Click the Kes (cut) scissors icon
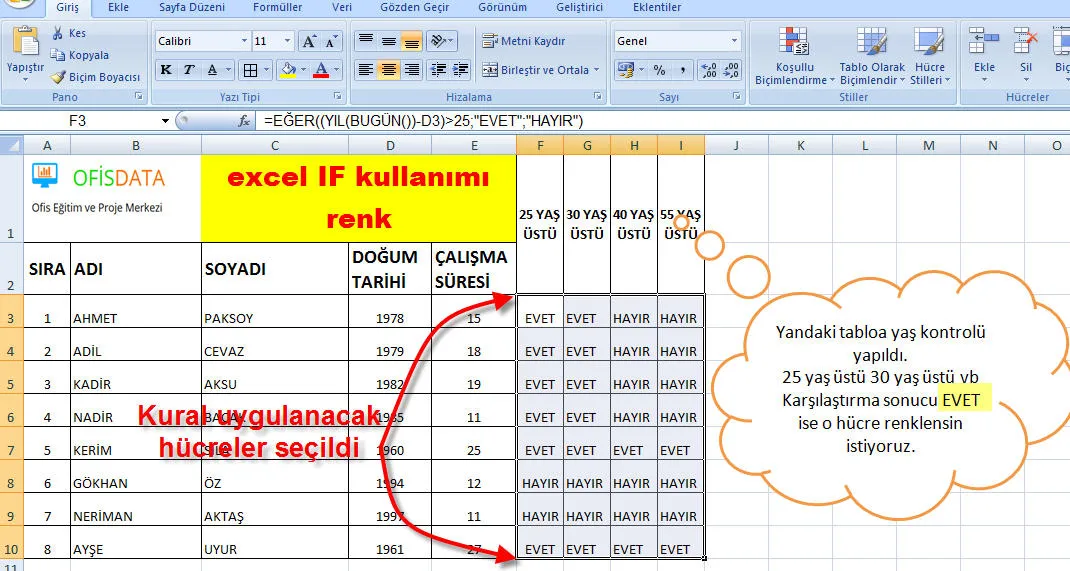 [59, 33]
